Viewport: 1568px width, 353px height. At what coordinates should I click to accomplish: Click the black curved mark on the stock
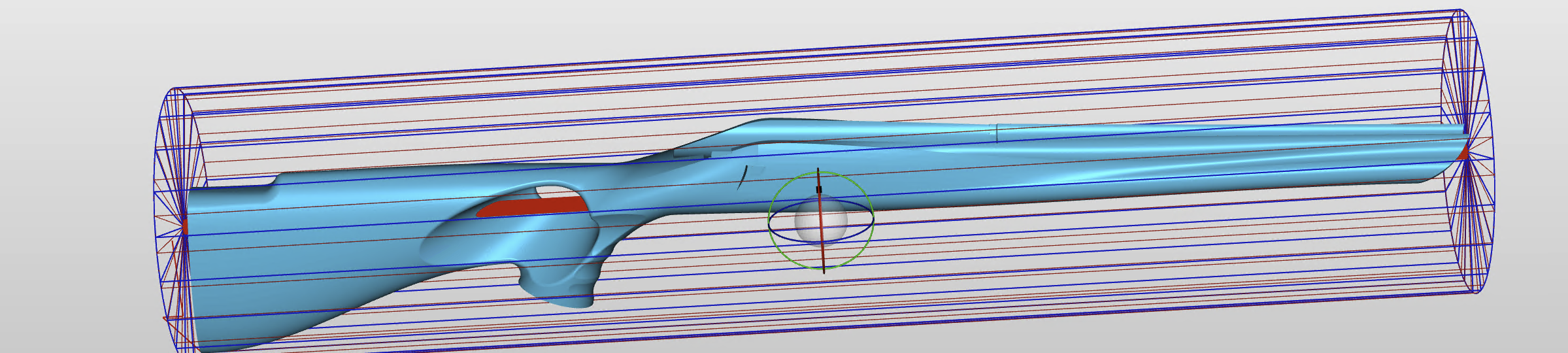point(742,177)
